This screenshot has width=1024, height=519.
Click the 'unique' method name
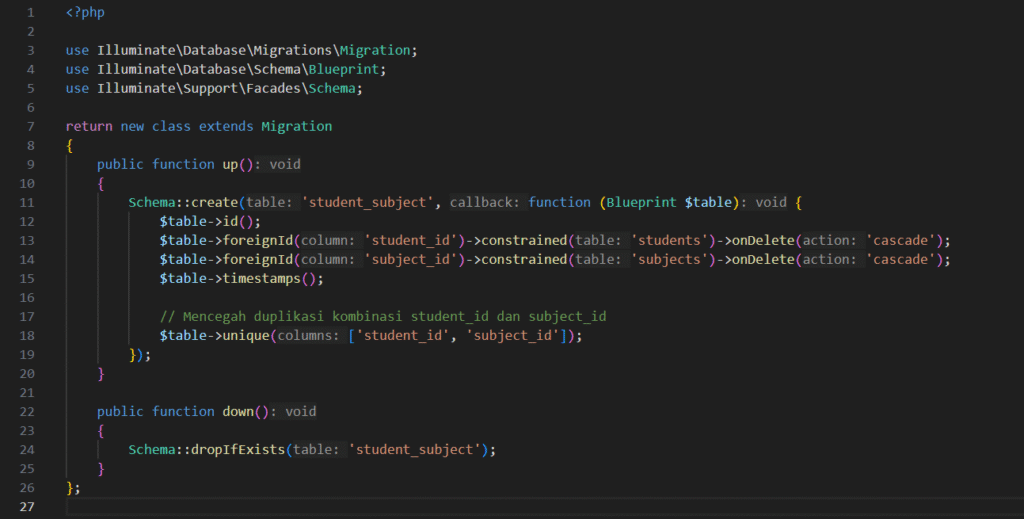coord(236,336)
